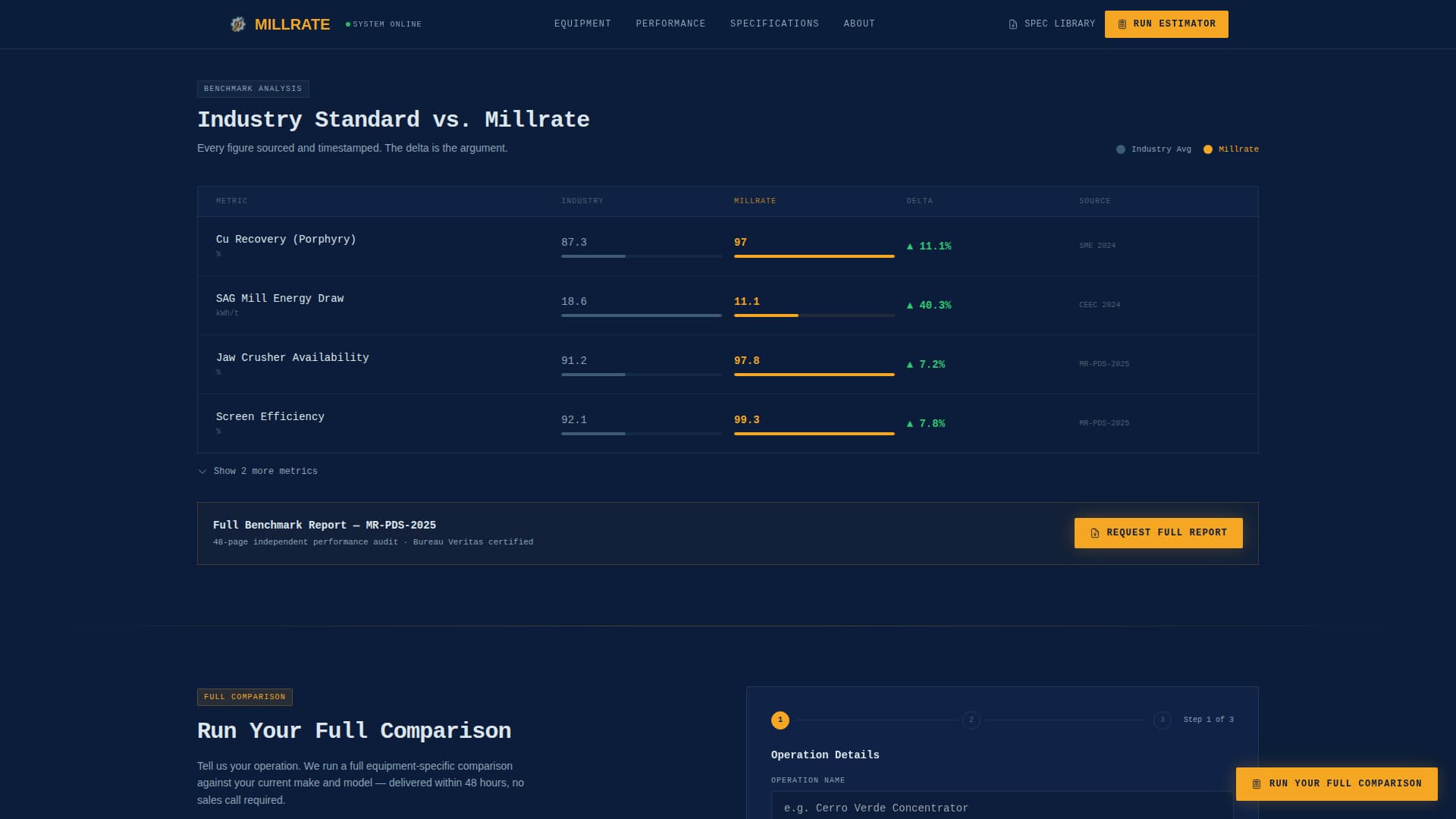Expand Show 2 more metrics
The image size is (1456, 819).
point(265,472)
